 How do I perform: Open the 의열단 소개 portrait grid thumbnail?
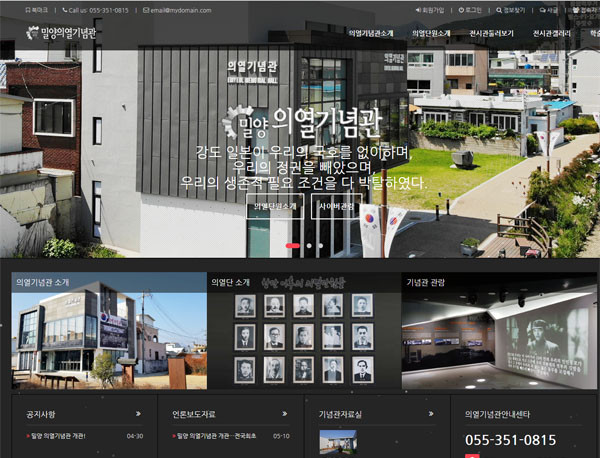click(303, 337)
